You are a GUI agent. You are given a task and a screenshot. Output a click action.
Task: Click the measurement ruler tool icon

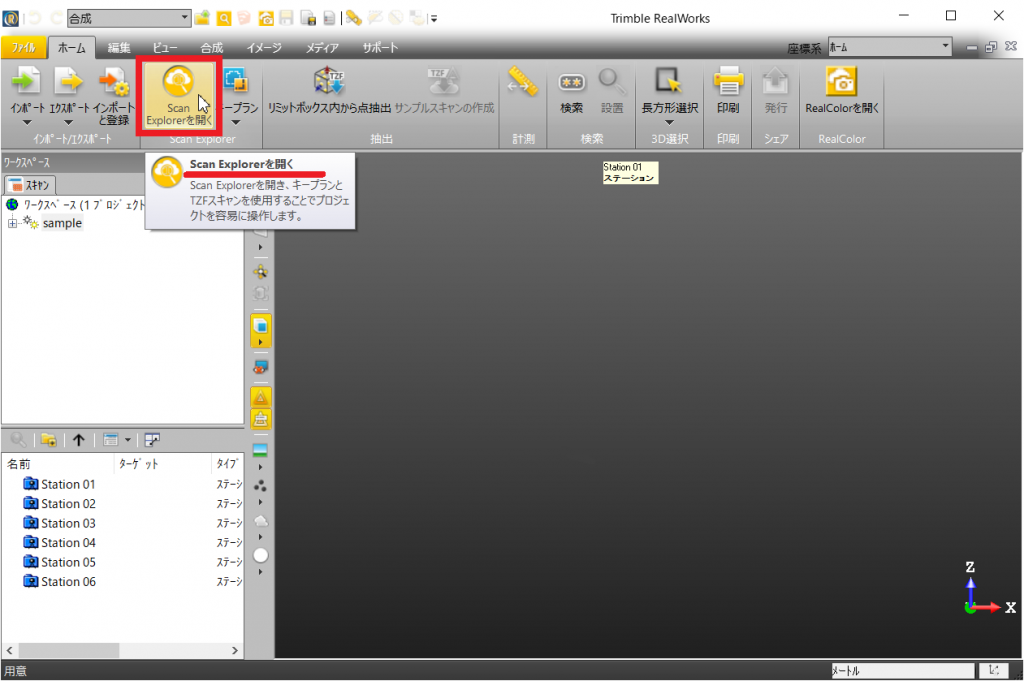click(x=523, y=82)
